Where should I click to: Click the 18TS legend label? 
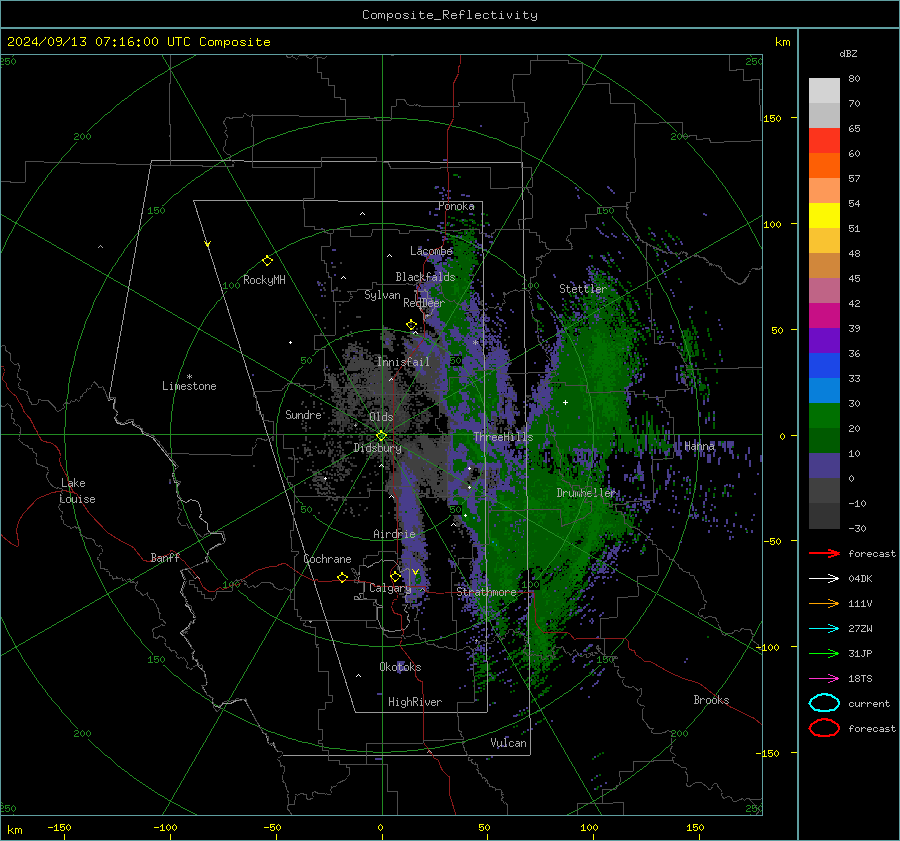[x=860, y=678]
